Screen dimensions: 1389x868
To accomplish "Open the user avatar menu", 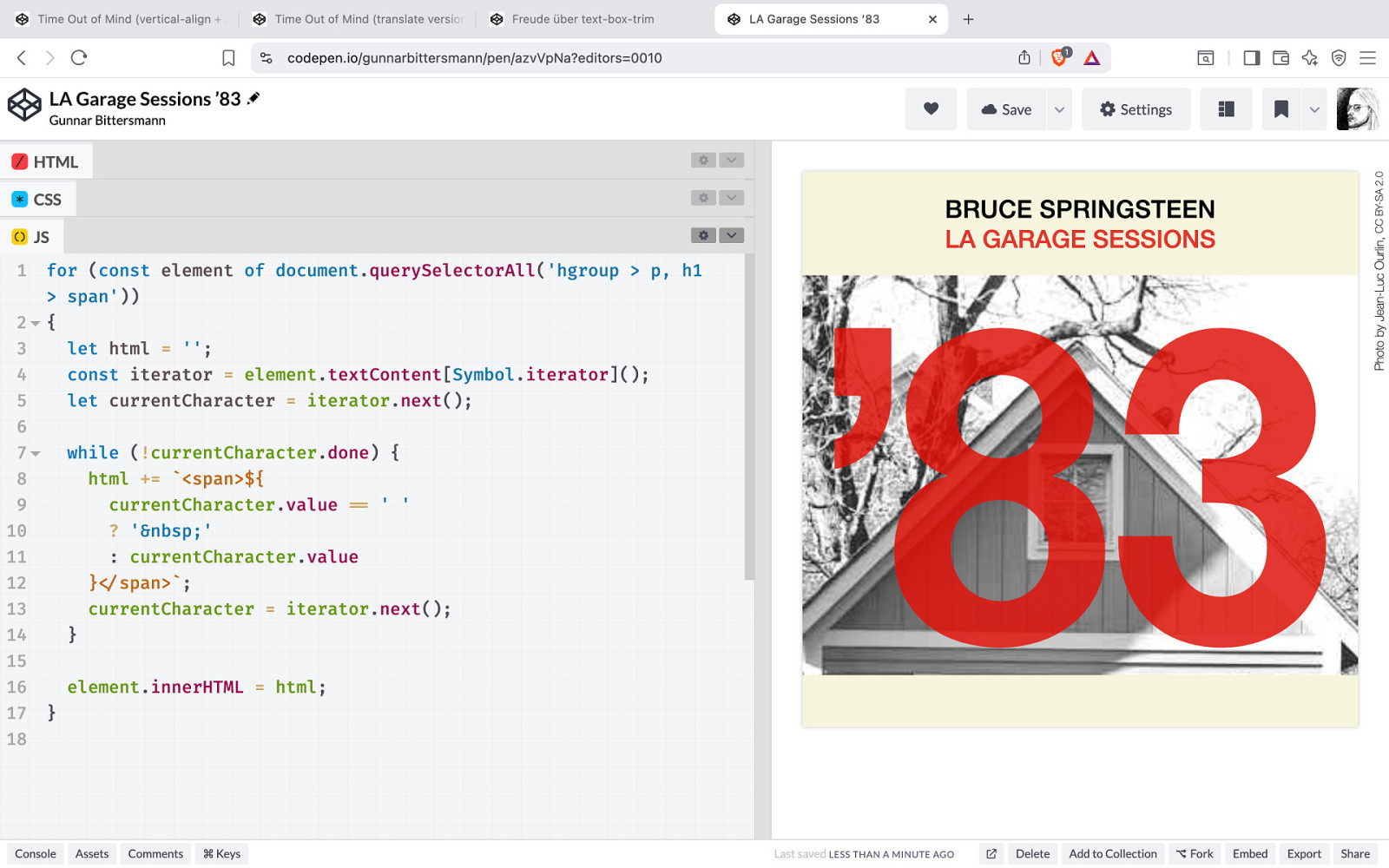I will click(x=1358, y=109).
